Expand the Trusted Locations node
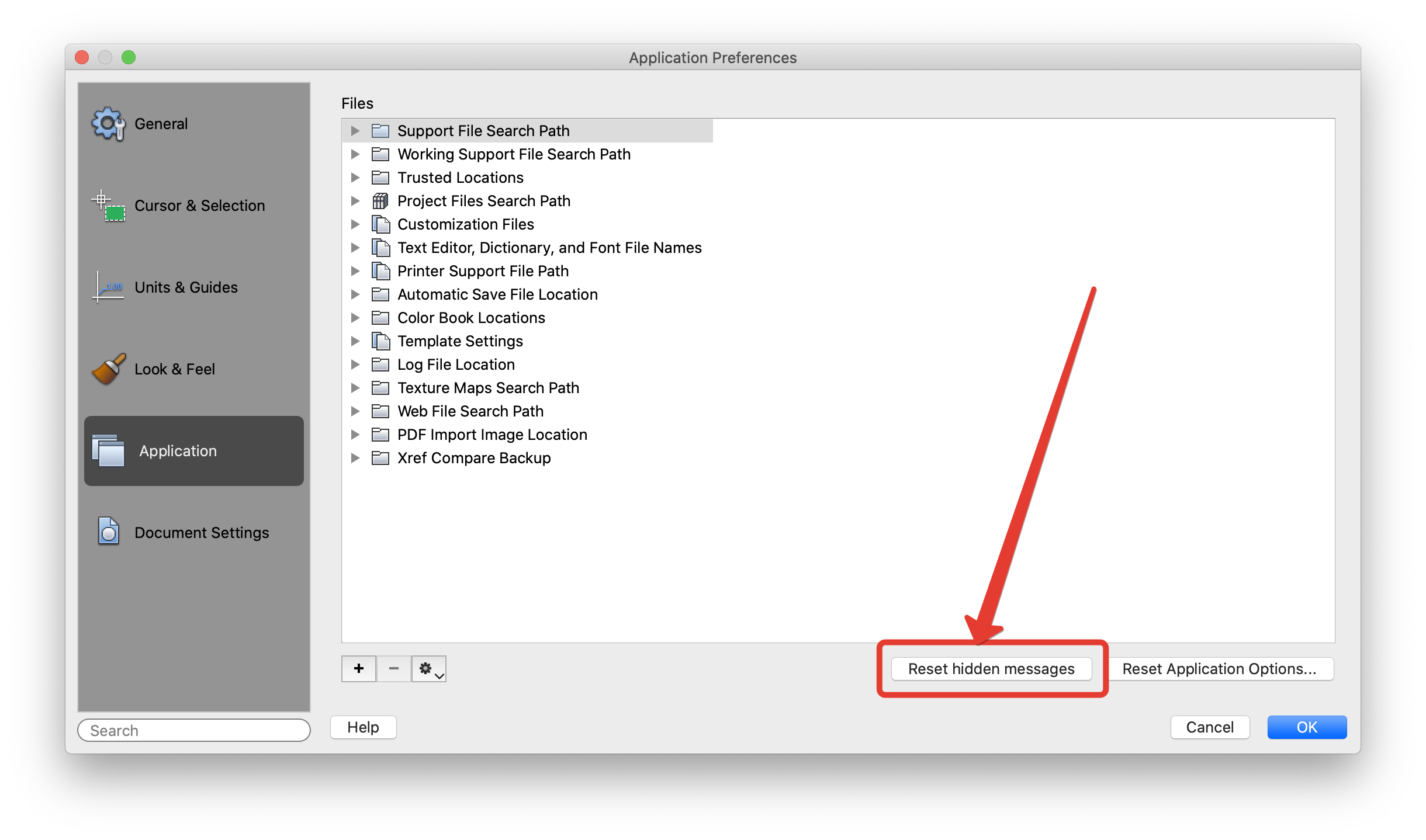 (x=355, y=178)
